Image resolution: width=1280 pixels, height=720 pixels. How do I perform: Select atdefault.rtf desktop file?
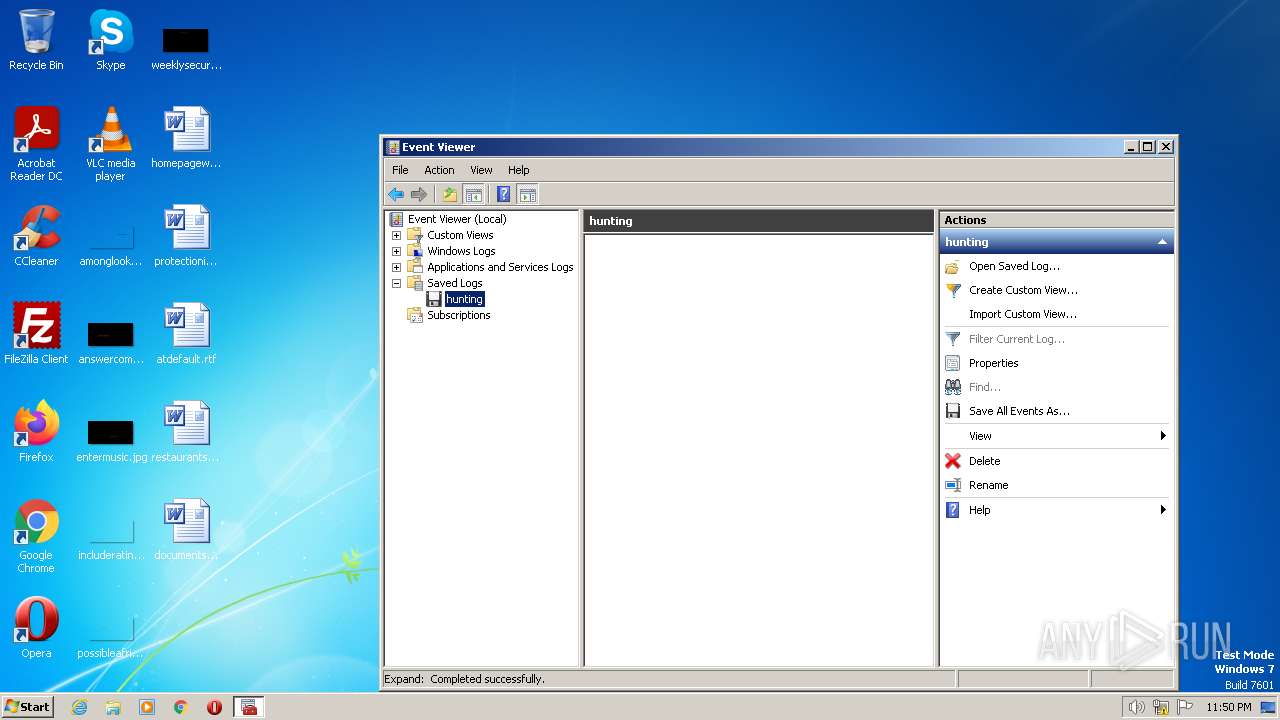point(186,334)
